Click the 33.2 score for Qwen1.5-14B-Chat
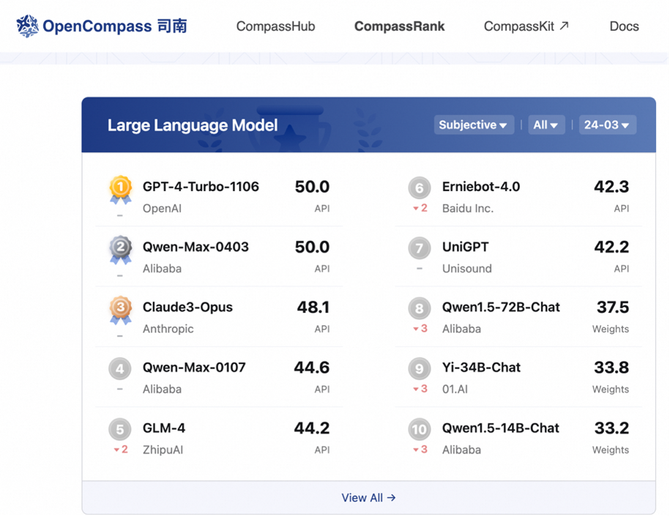This screenshot has width=670, height=517. (x=611, y=428)
